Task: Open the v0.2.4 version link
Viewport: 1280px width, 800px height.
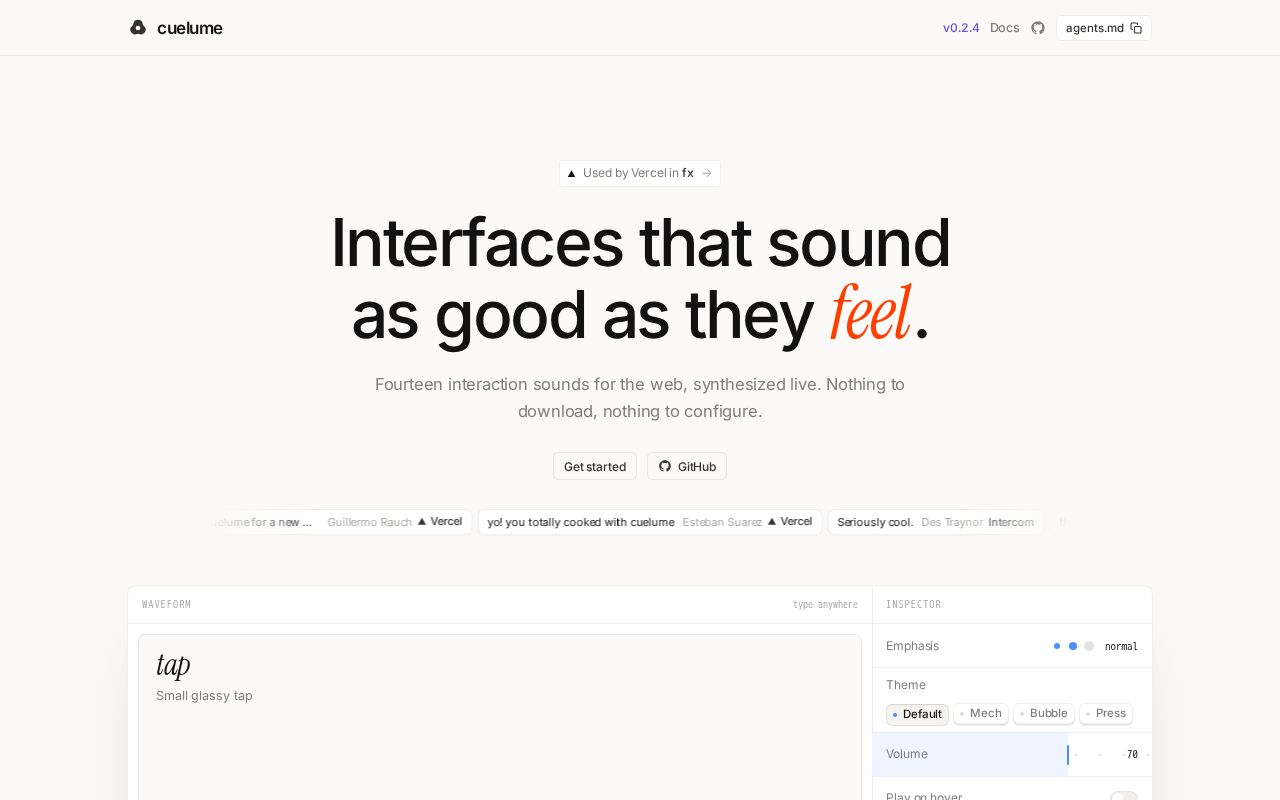Action: click(x=961, y=28)
